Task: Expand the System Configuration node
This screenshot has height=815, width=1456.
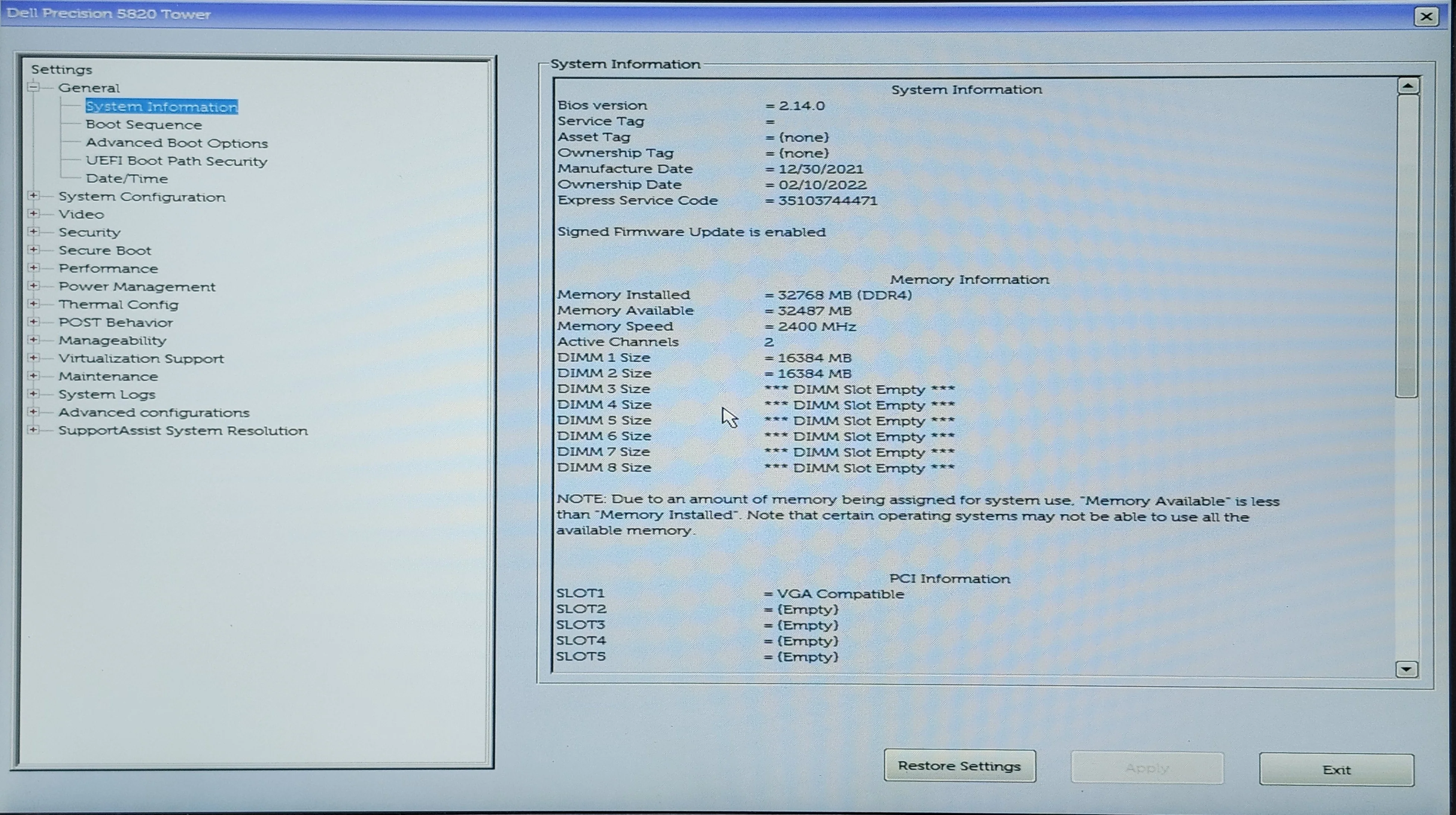Action: click(x=34, y=196)
